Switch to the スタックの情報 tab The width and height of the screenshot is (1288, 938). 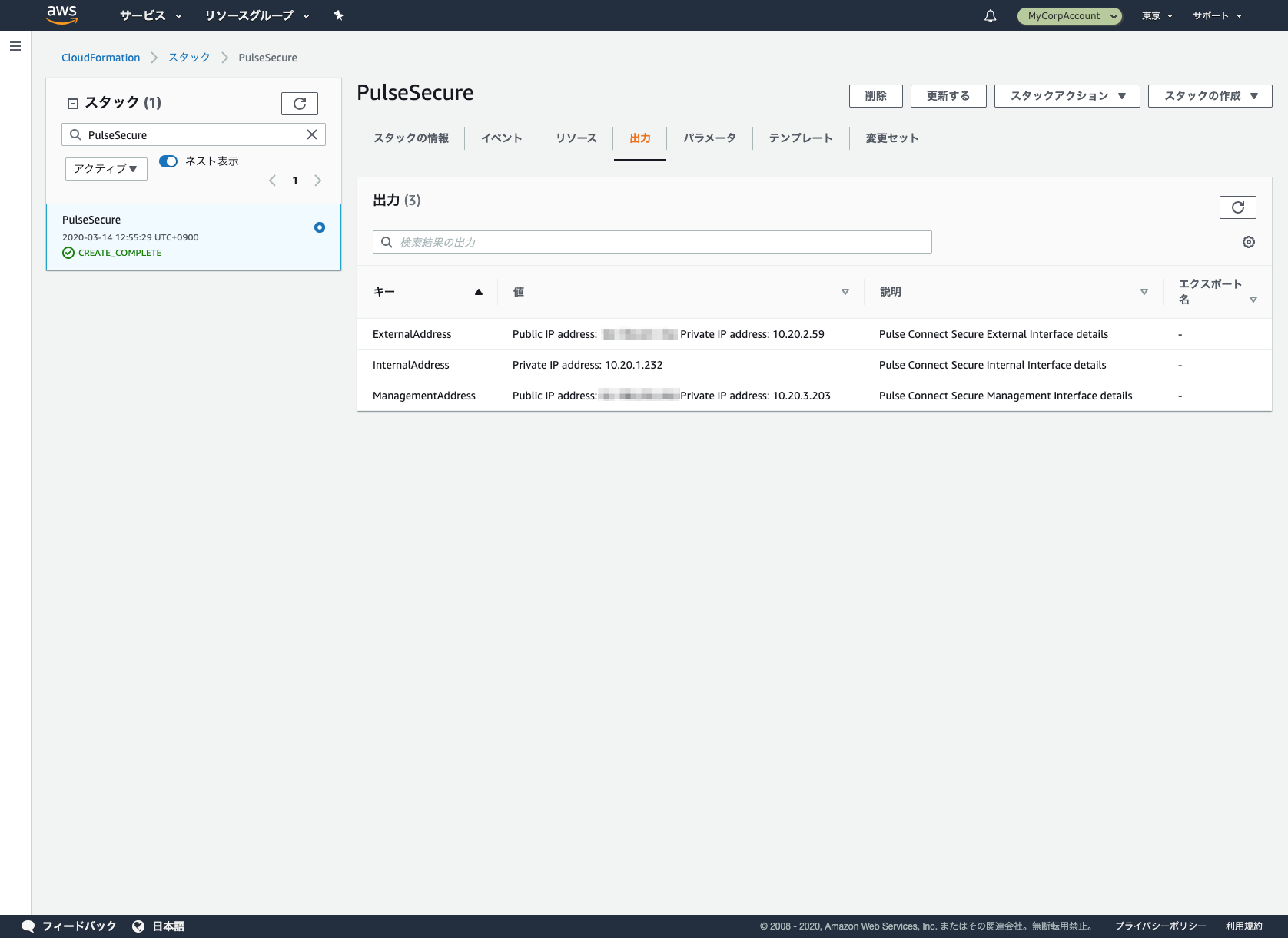(411, 138)
